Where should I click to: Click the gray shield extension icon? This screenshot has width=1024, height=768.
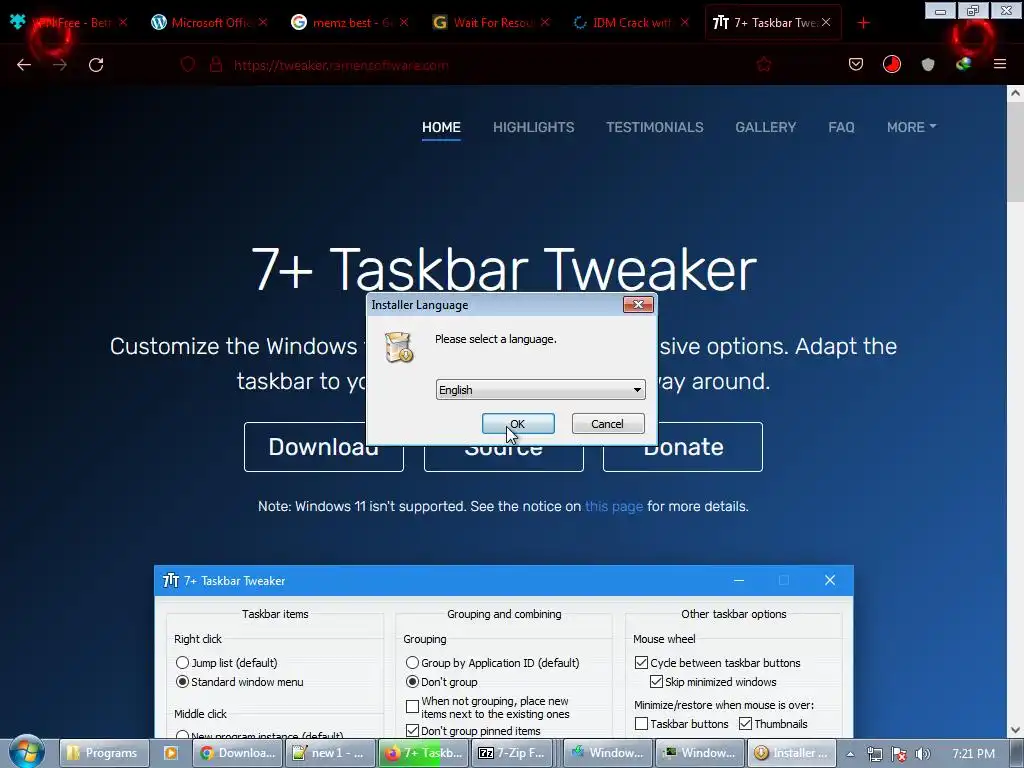(928, 64)
